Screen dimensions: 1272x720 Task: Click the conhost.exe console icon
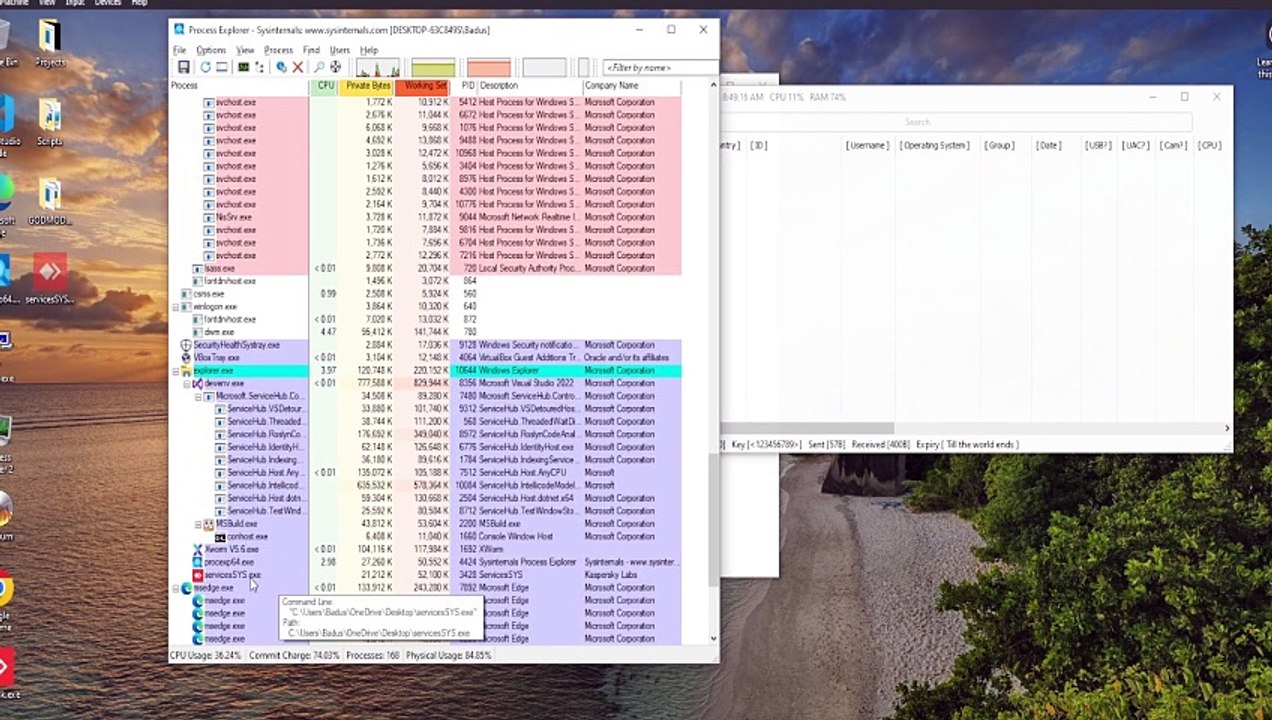pos(219,537)
